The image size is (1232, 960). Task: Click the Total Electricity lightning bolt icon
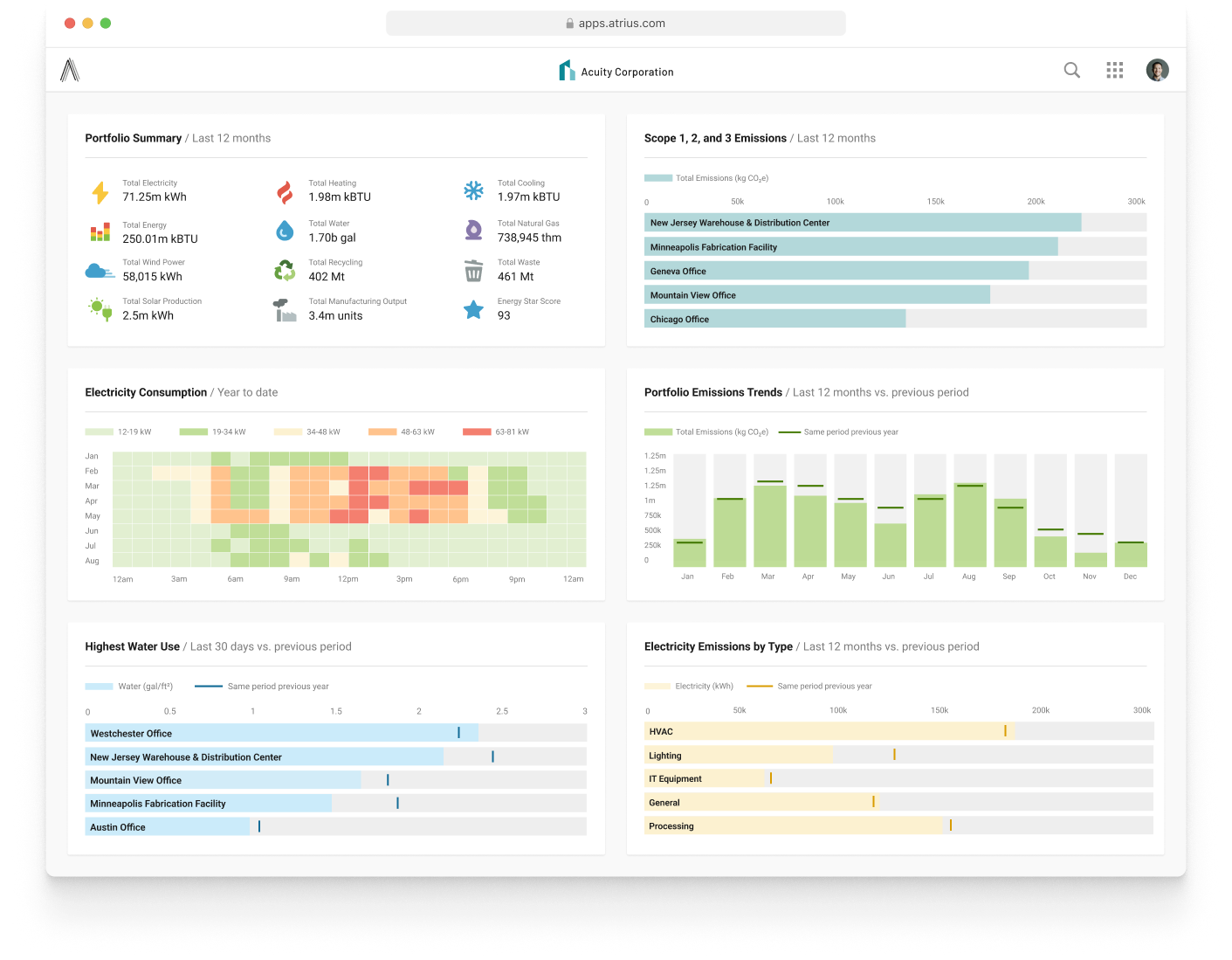(100, 192)
